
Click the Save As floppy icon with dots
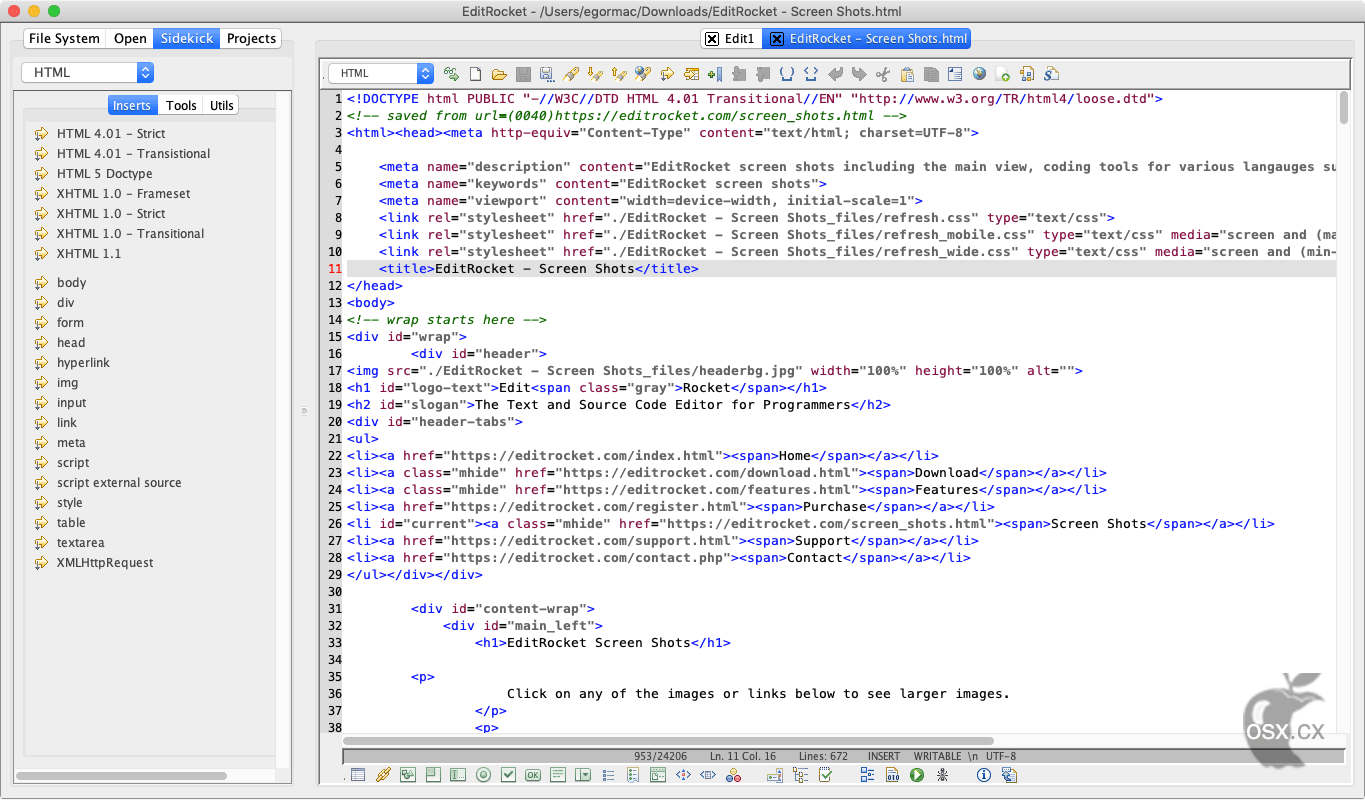point(546,73)
